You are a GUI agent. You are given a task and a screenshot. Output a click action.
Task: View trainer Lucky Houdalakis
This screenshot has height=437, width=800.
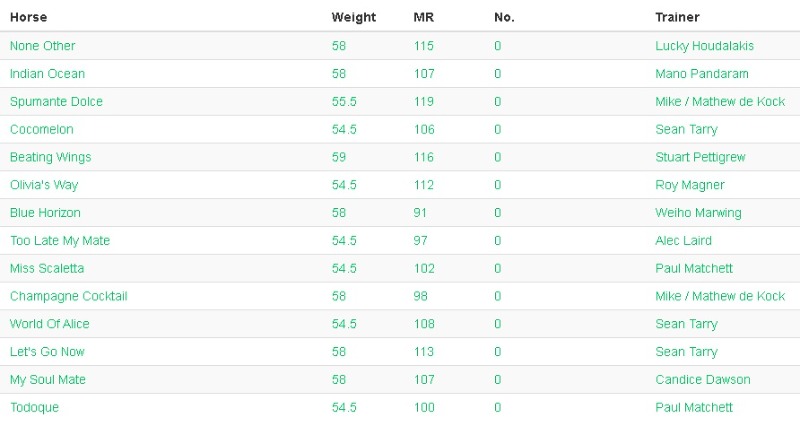tap(704, 46)
